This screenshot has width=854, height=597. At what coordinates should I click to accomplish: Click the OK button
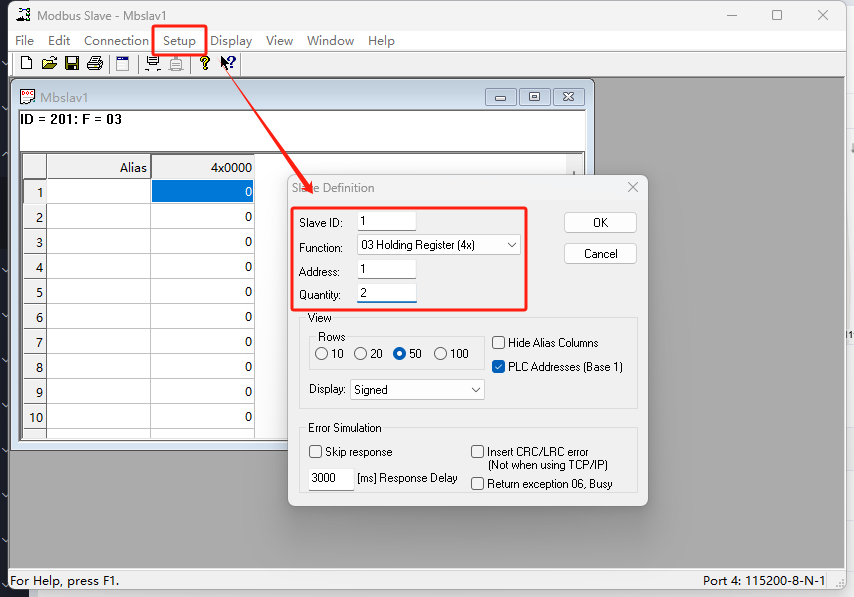click(600, 223)
